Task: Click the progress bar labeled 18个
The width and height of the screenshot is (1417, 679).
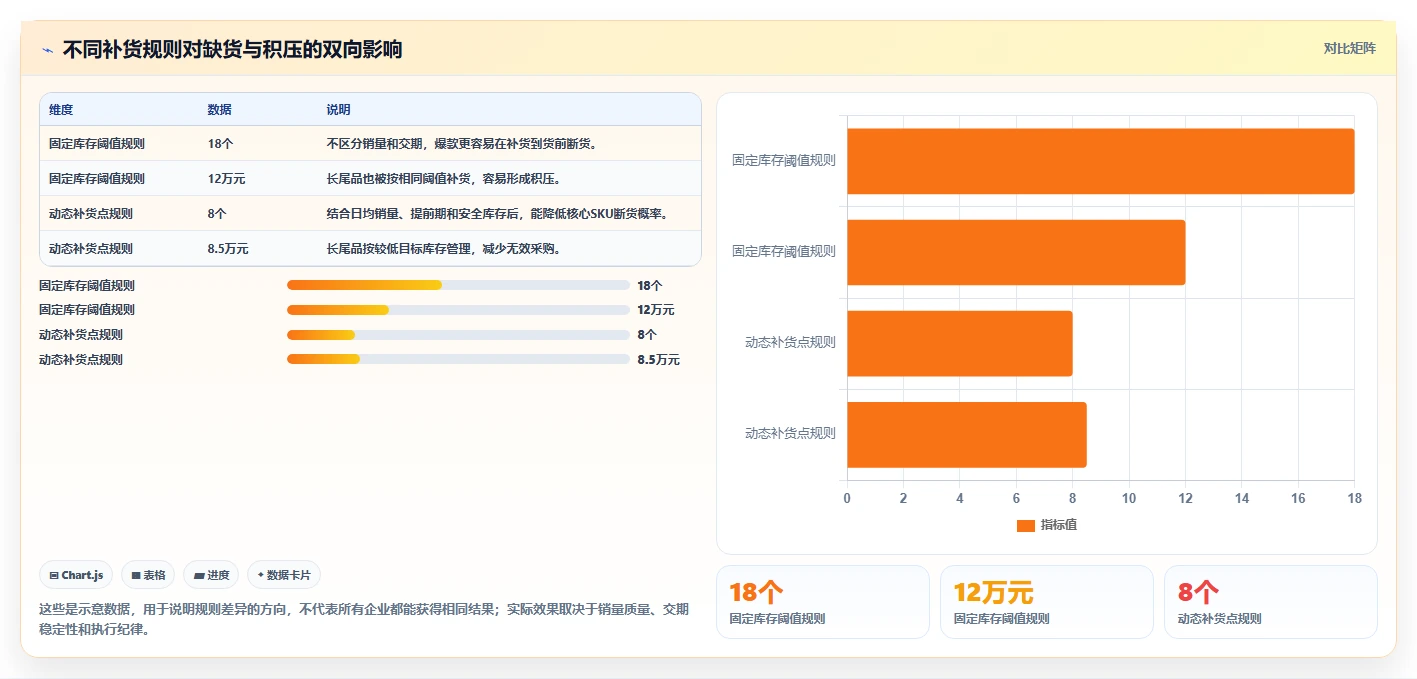Action: click(458, 285)
